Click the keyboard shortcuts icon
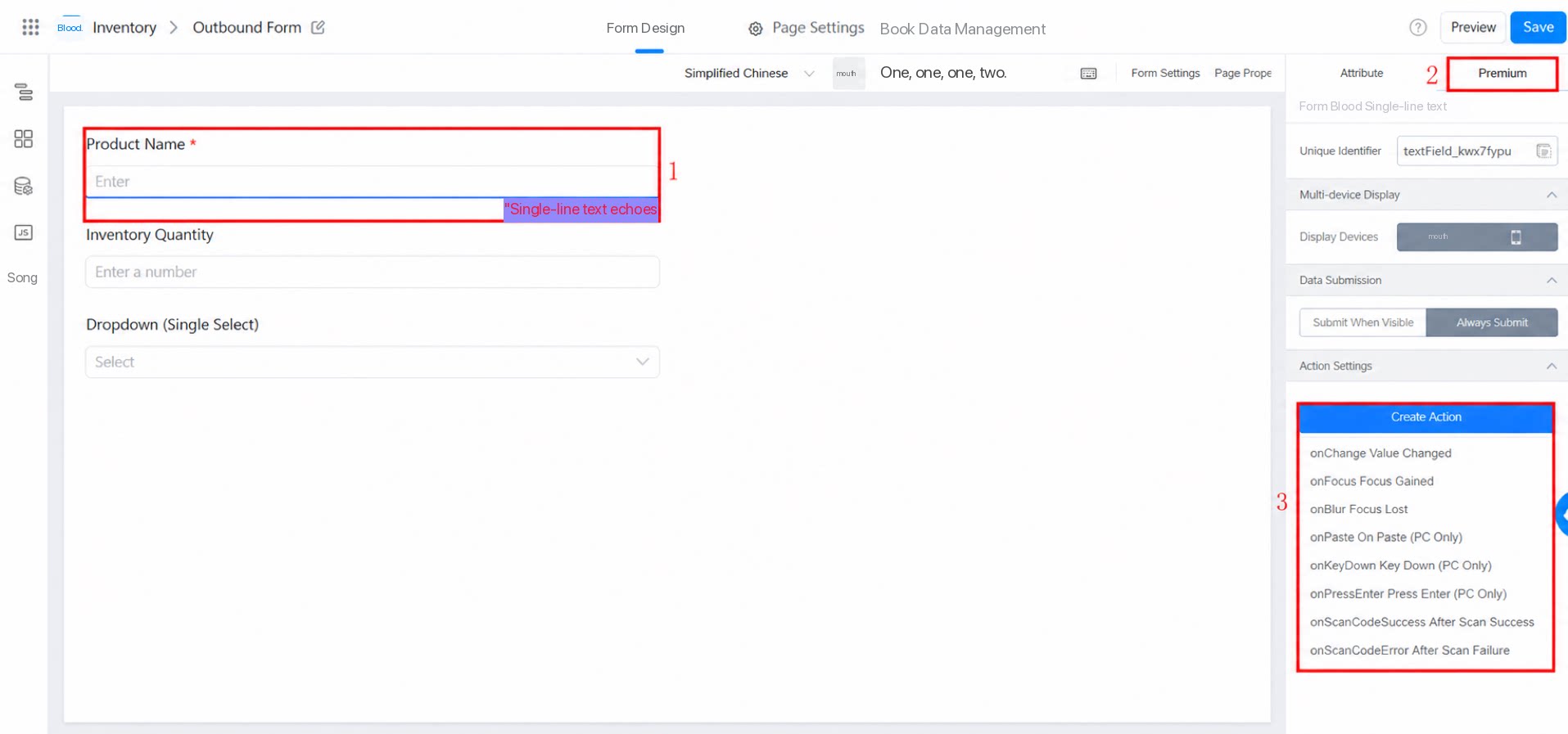The height and width of the screenshot is (734, 1568). [1088, 73]
